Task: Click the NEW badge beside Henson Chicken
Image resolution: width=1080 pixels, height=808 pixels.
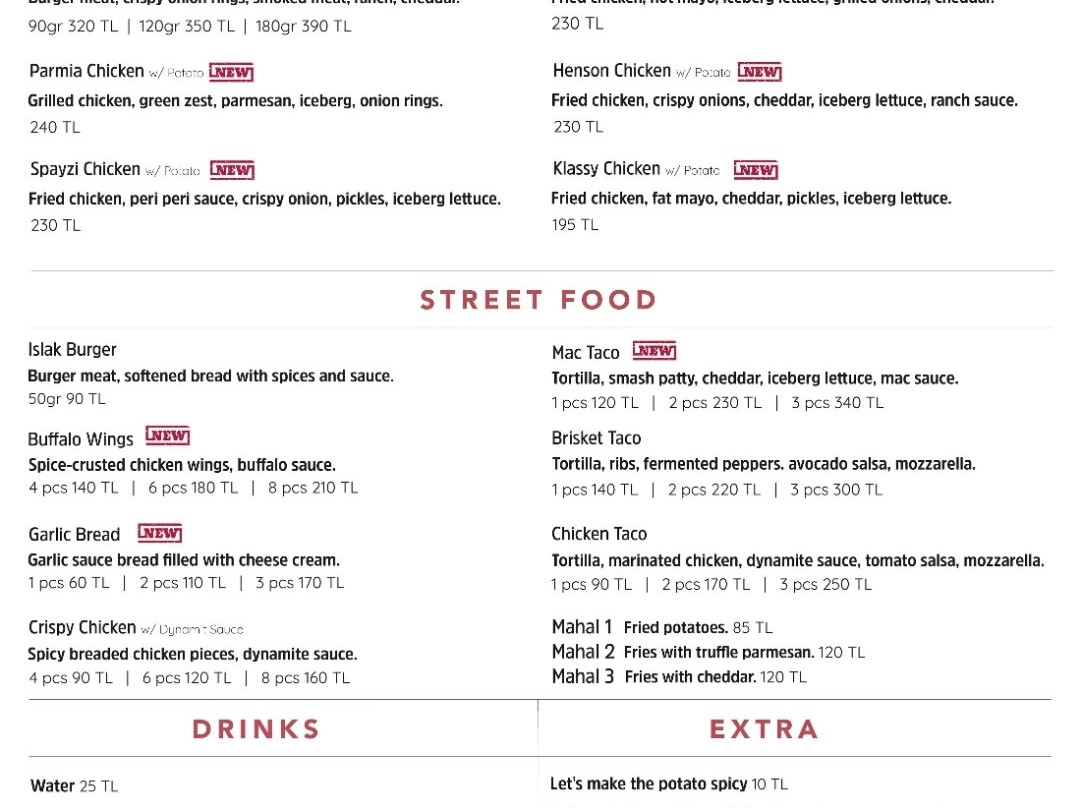Action: [760, 72]
